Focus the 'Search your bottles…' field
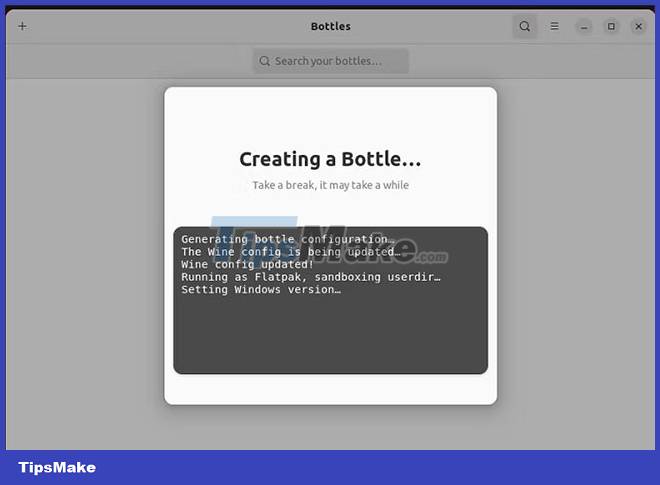Screen dimensions: 660x485 tap(330, 61)
